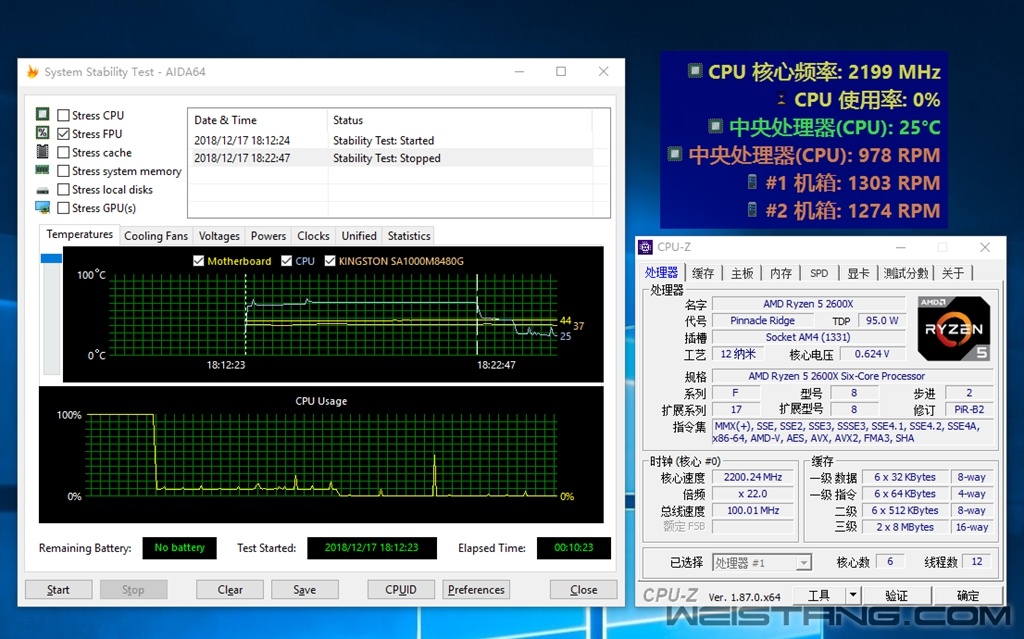
Task: Toggle the Motherboard temperature graph checkbox
Action: (x=199, y=261)
